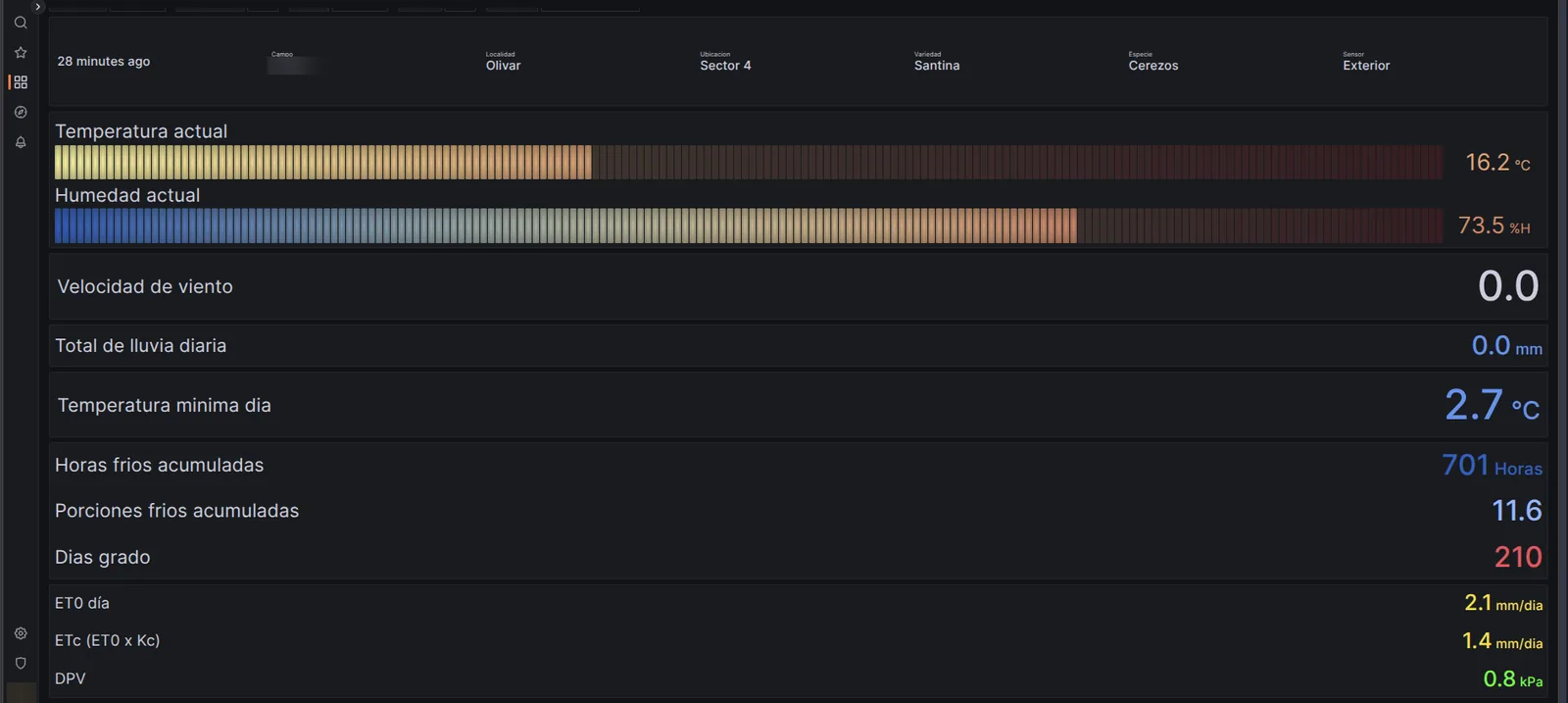
Task: Open Alerting via the bell icon
Action: (21, 142)
